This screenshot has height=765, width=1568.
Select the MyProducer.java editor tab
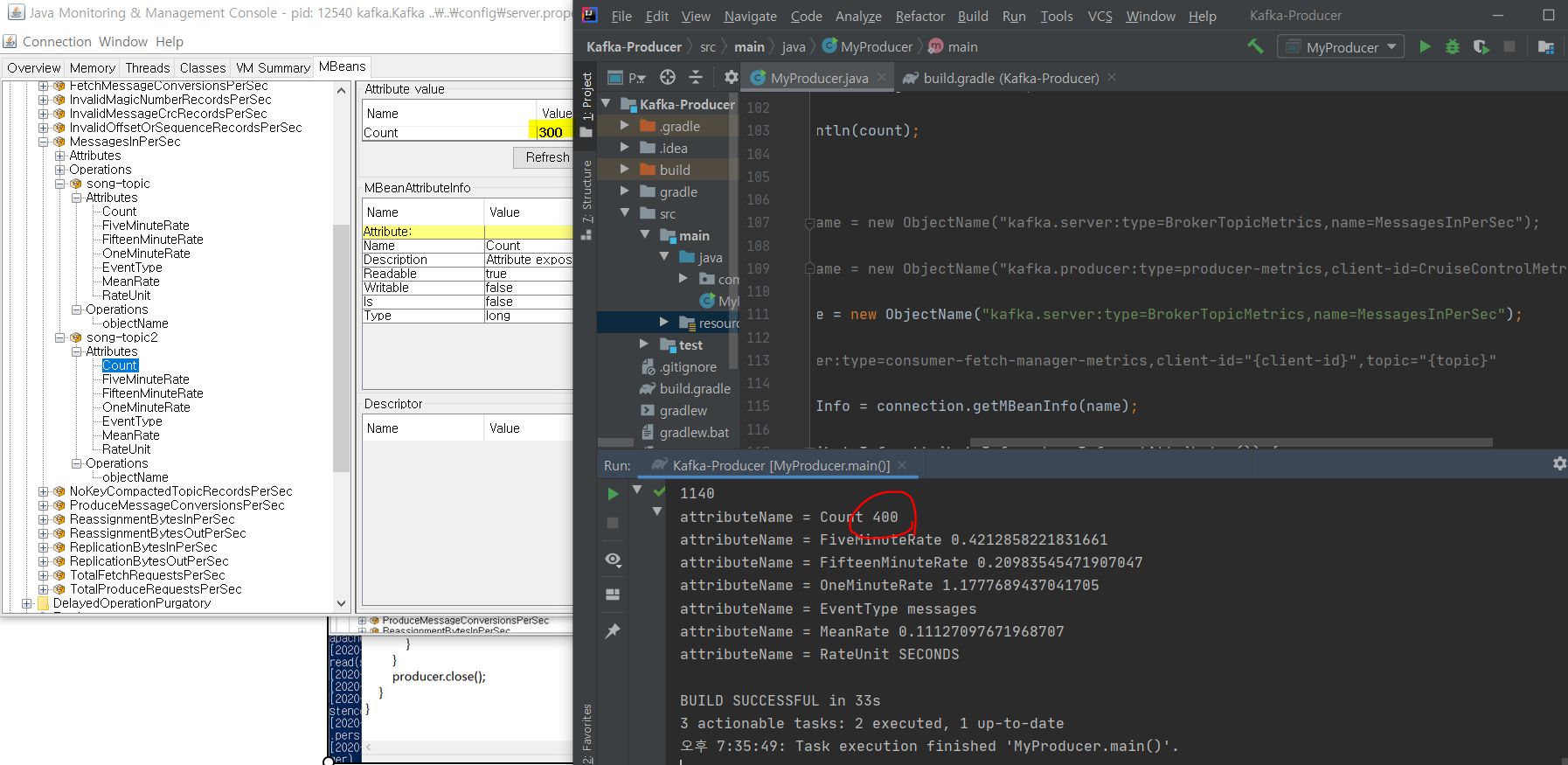coord(819,78)
